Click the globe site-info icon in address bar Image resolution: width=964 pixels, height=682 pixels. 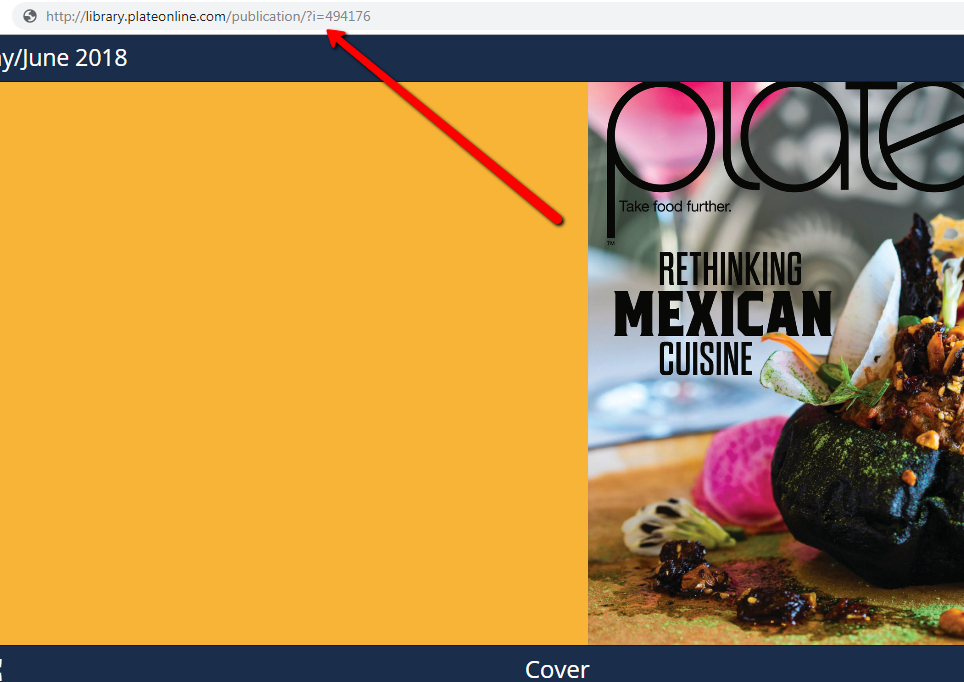tap(30, 17)
